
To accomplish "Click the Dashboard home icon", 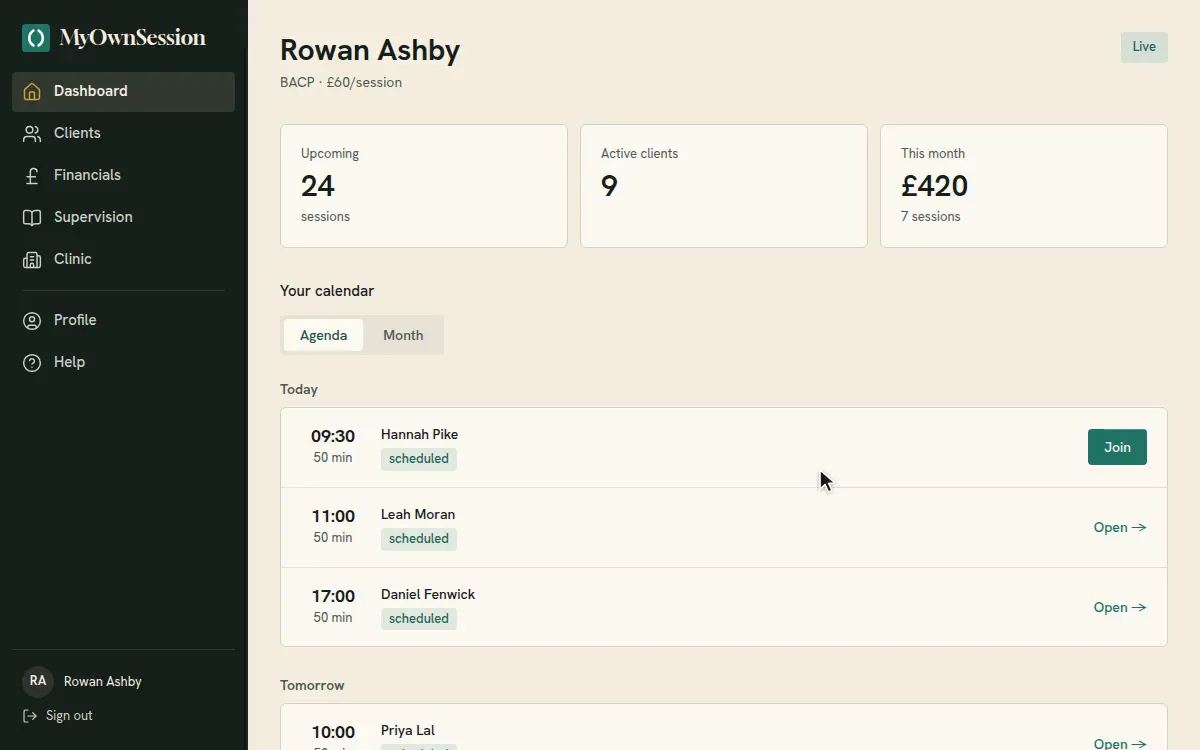I will pyautogui.click(x=32, y=91).
